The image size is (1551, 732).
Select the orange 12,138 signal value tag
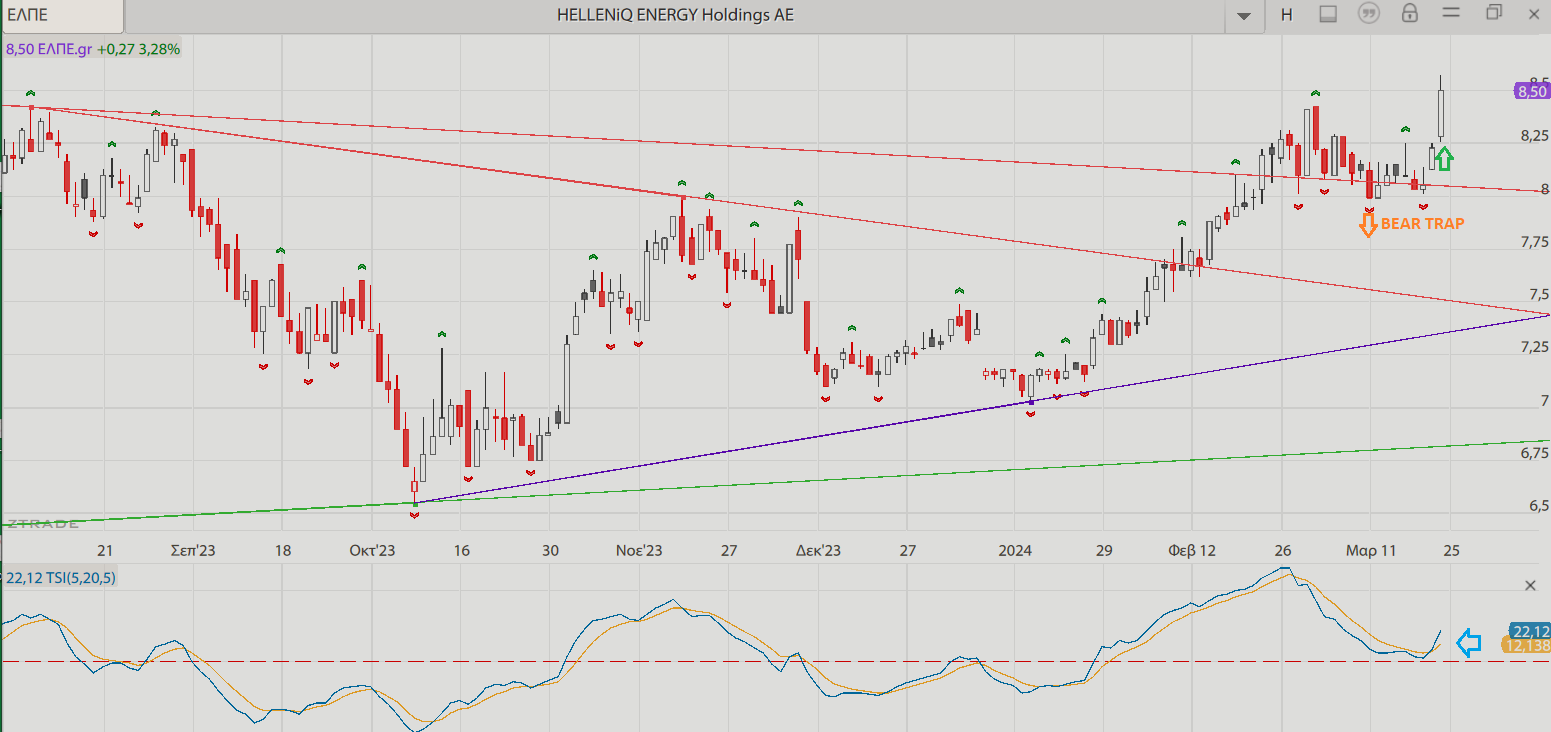point(1528,646)
